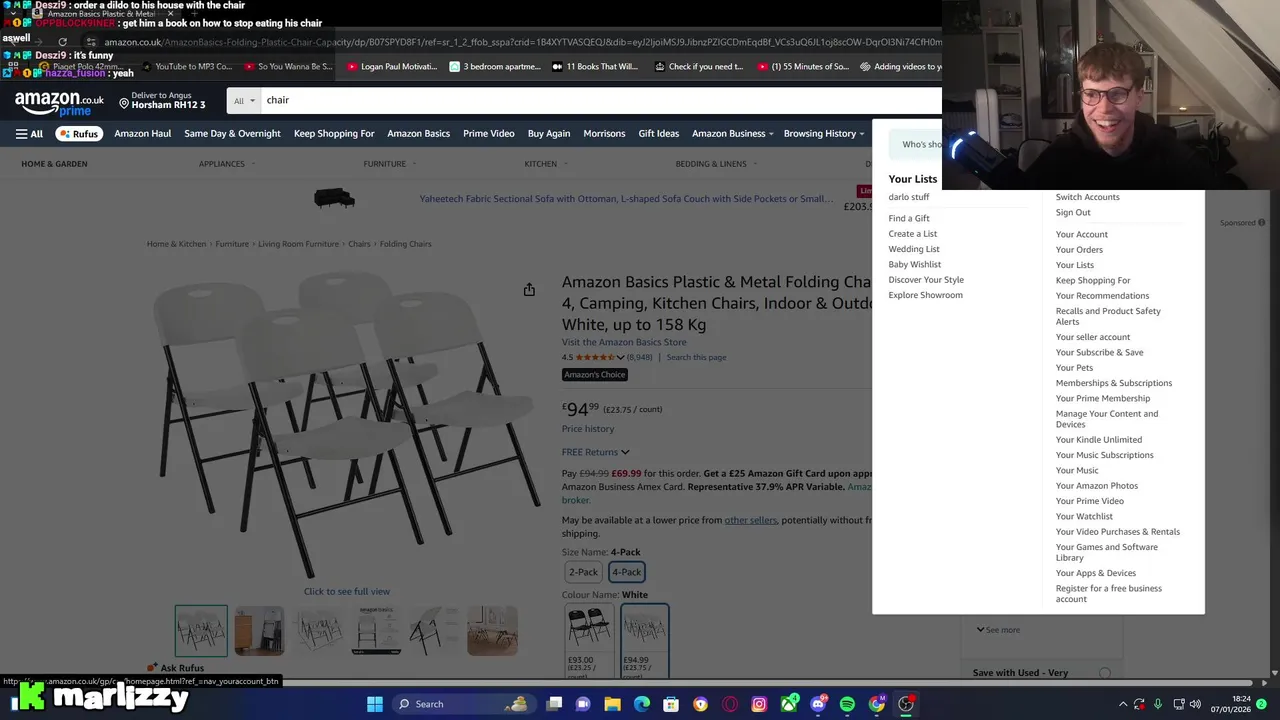This screenshot has height=720, width=1280.
Task: Open the search category All dropdown
Action: tap(245, 100)
